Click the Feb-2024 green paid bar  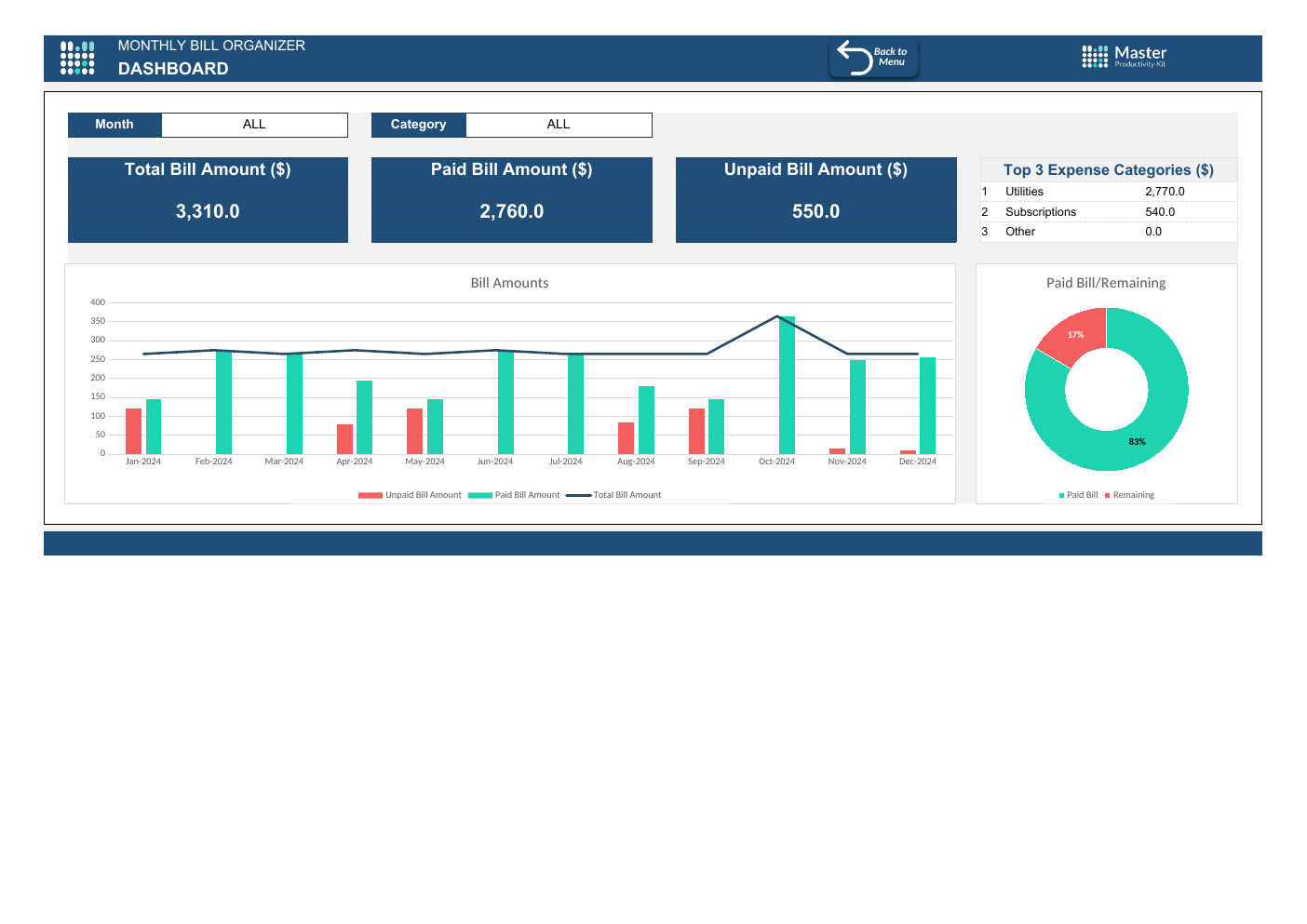pos(223,402)
